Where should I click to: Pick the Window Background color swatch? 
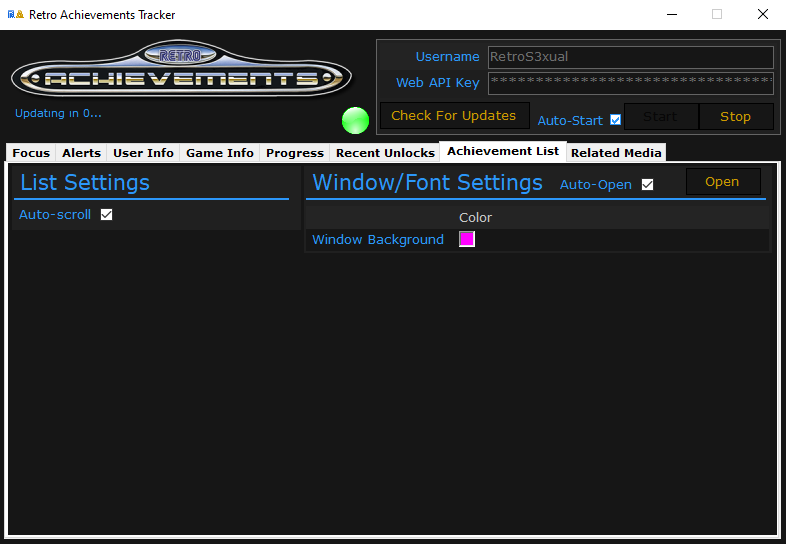coord(467,239)
